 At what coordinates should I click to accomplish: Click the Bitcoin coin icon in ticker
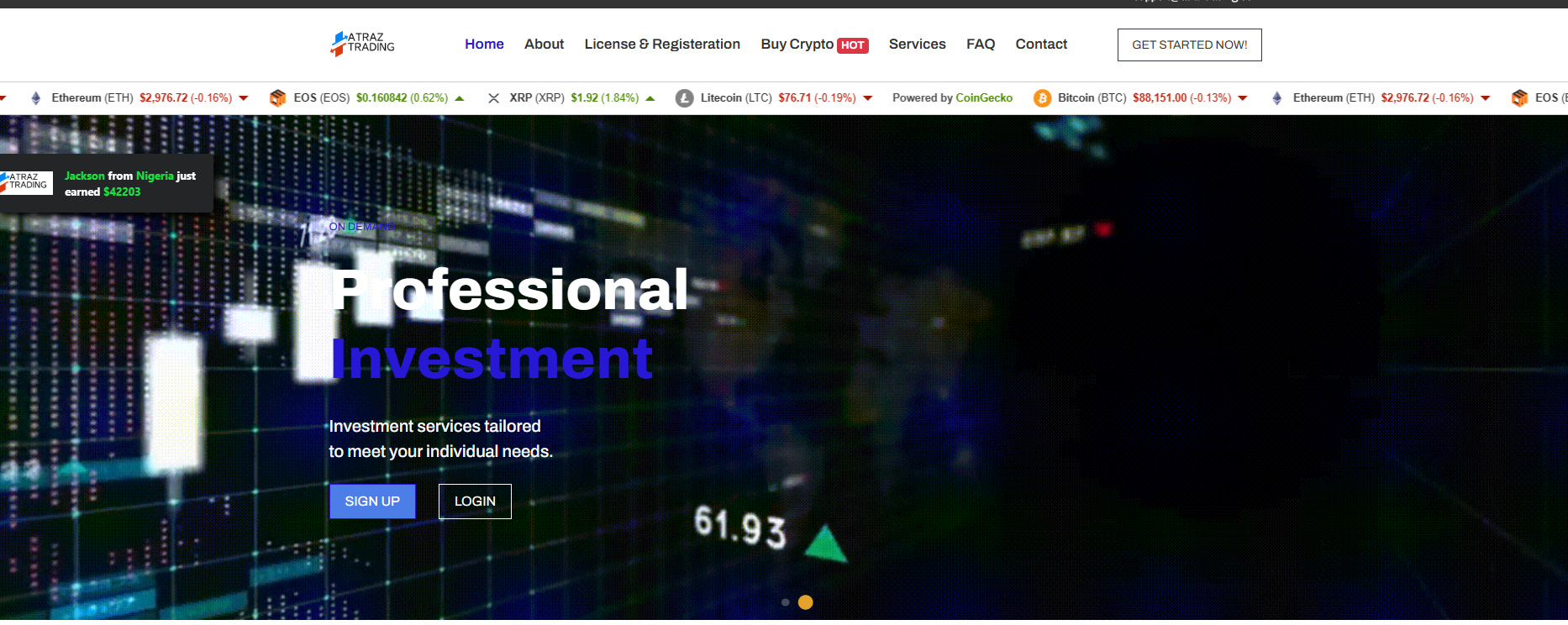pyautogui.click(x=1042, y=98)
